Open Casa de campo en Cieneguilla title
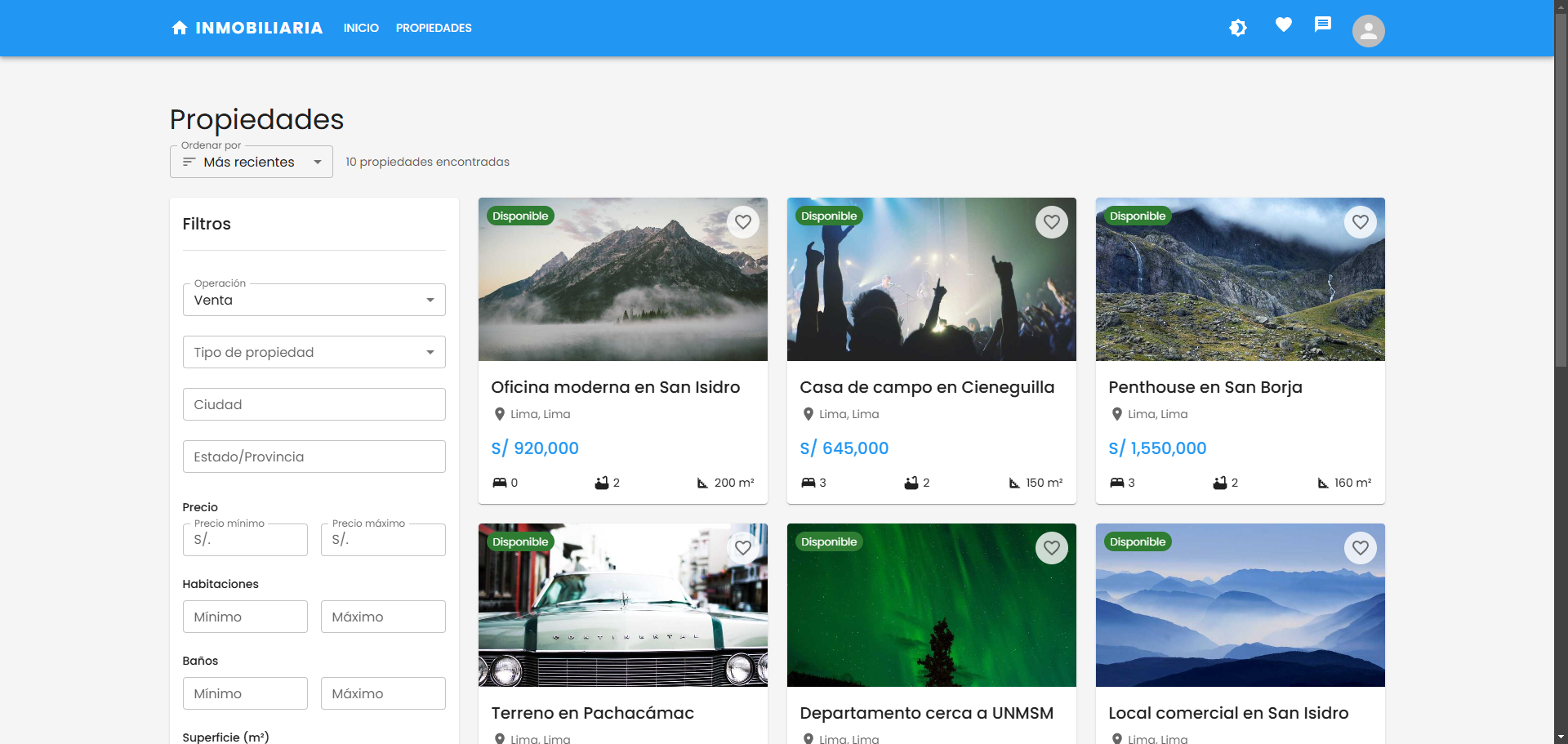This screenshot has height=744, width=1568. coord(927,387)
